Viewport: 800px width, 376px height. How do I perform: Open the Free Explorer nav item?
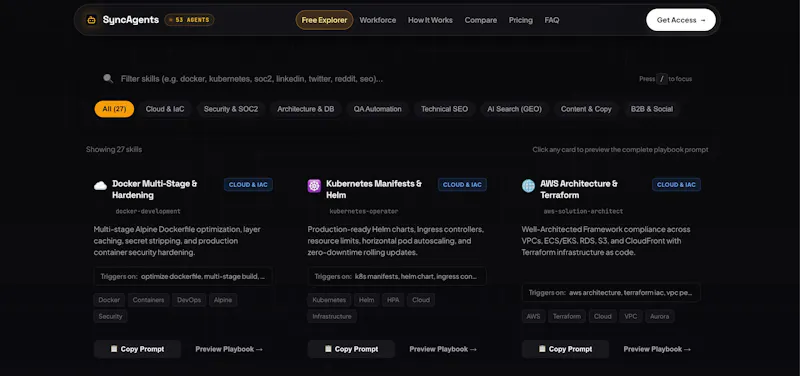pos(324,20)
